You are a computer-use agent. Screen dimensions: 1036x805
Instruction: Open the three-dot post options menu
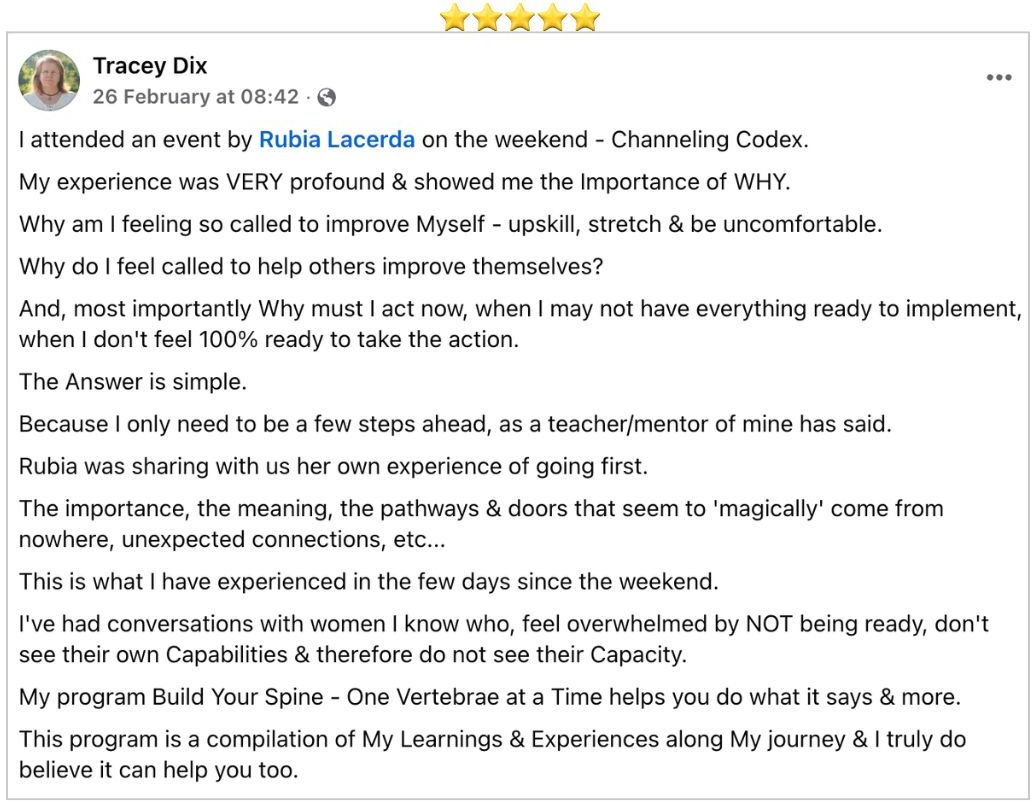[x=998, y=78]
